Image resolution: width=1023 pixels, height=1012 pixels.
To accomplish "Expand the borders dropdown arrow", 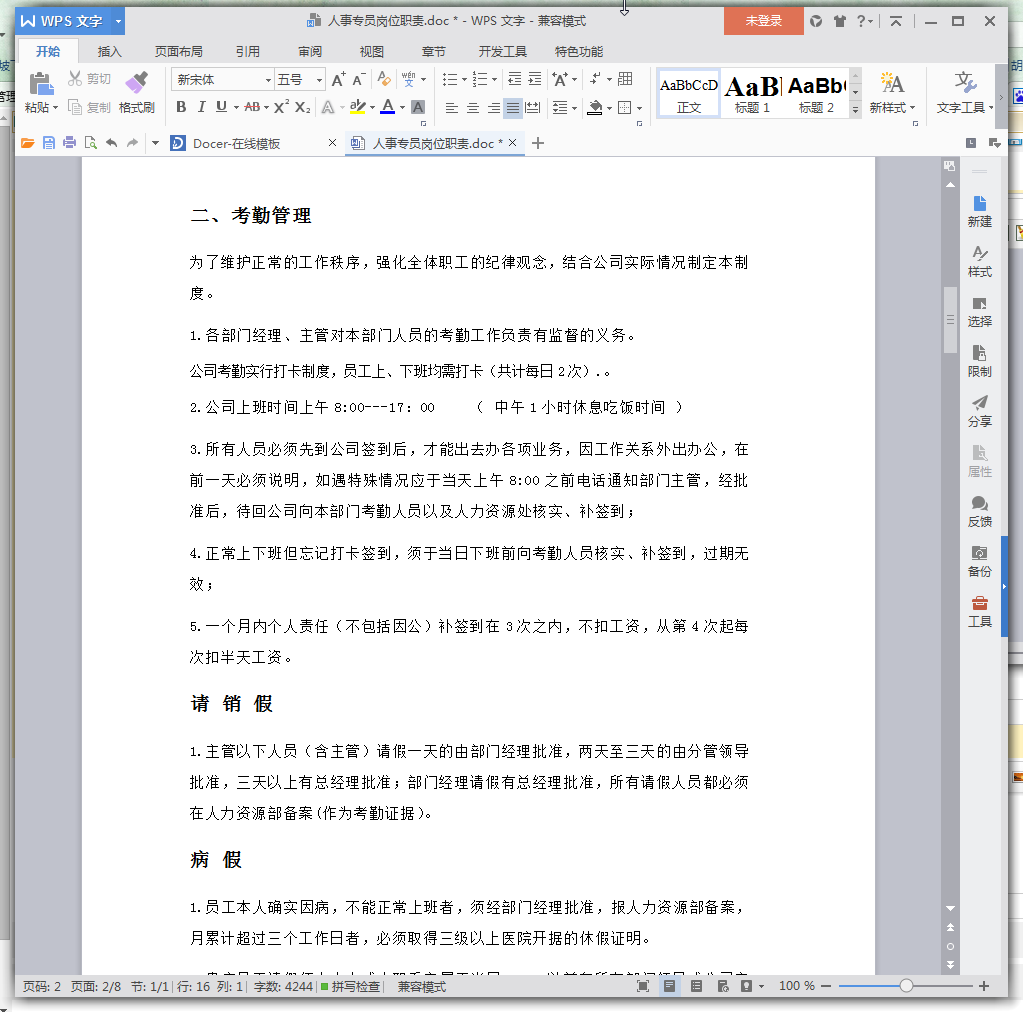I will pos(639,108).
